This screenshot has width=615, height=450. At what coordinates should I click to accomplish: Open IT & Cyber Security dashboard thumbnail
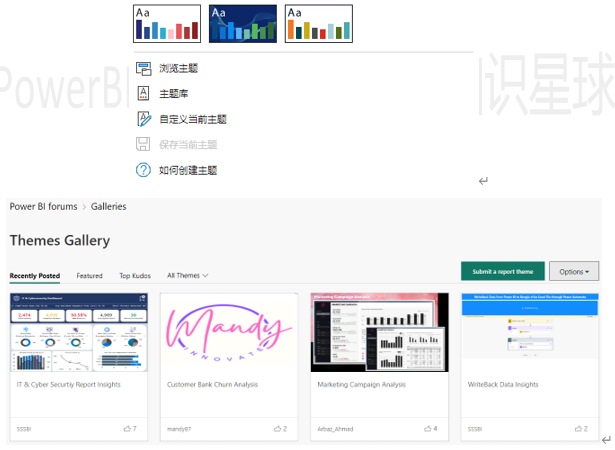click(x=79, y=332)
